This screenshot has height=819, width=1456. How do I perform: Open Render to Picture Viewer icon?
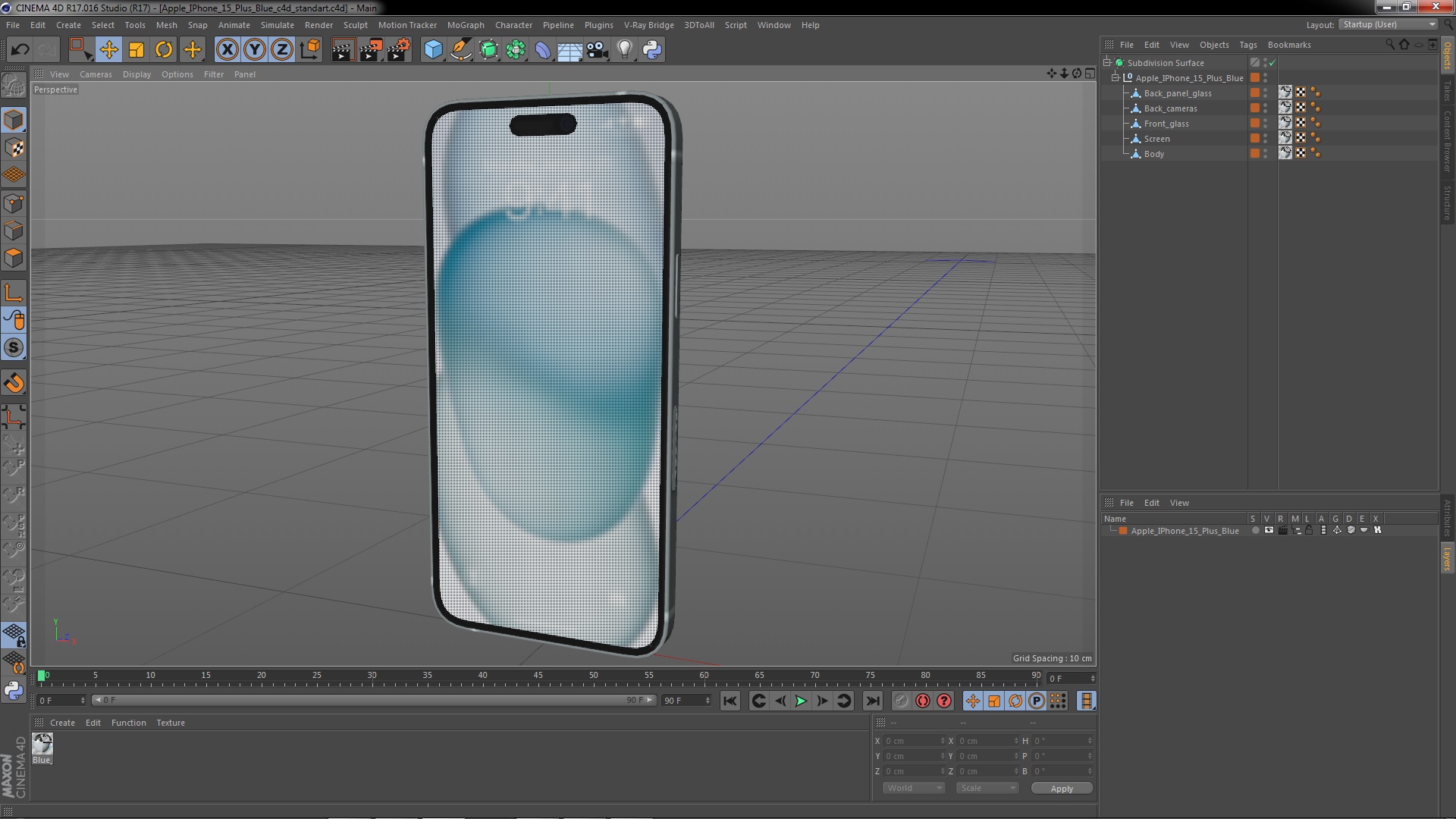click(371, 50)
